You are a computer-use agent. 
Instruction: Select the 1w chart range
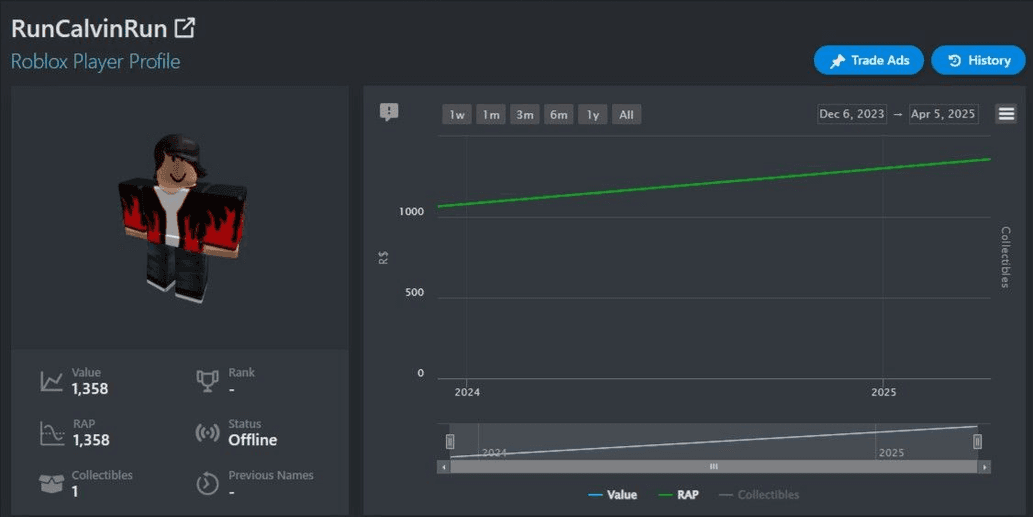pyautogui.click(x=457, y=115)
